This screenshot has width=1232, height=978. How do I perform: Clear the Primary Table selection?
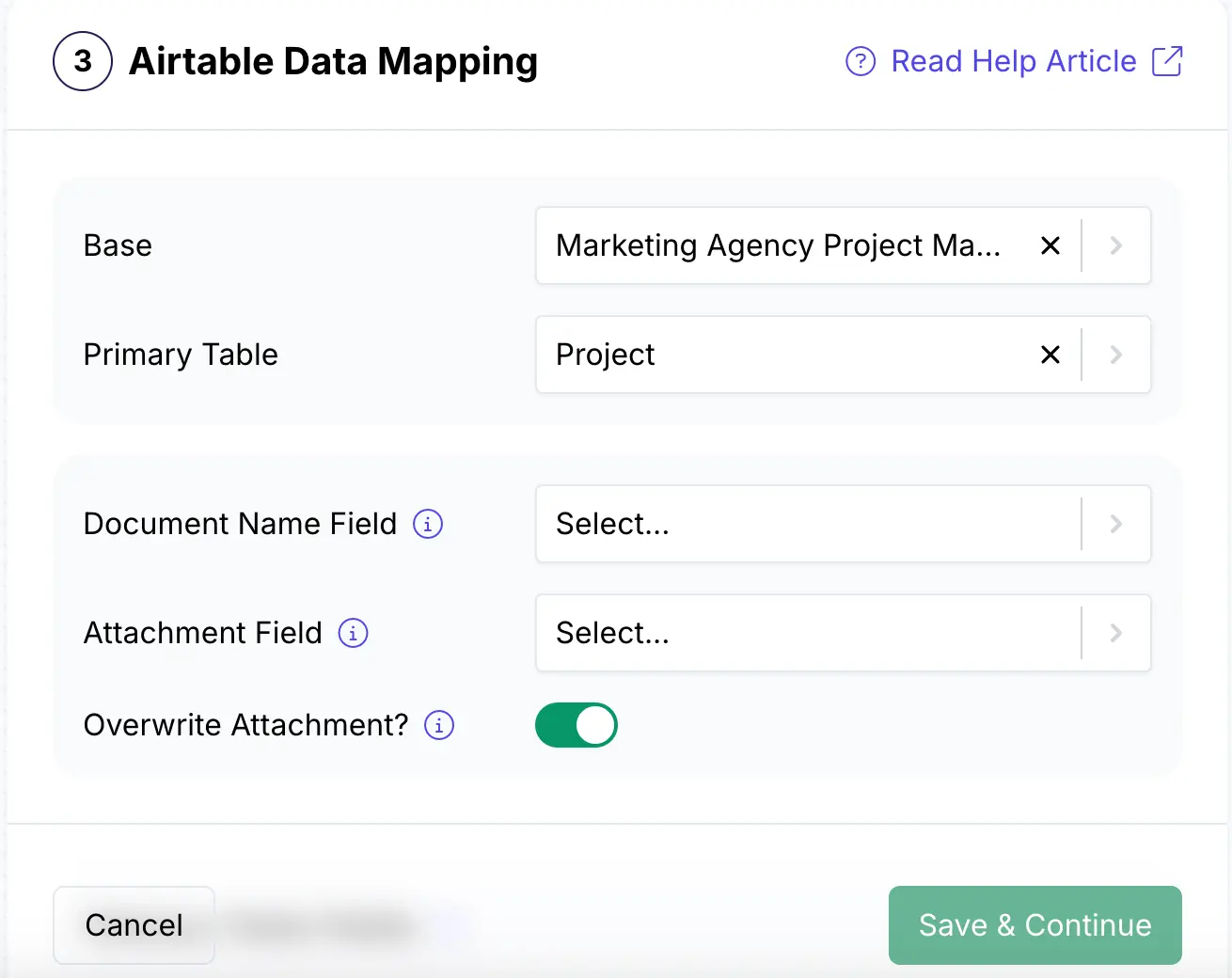click(1050, 355)
